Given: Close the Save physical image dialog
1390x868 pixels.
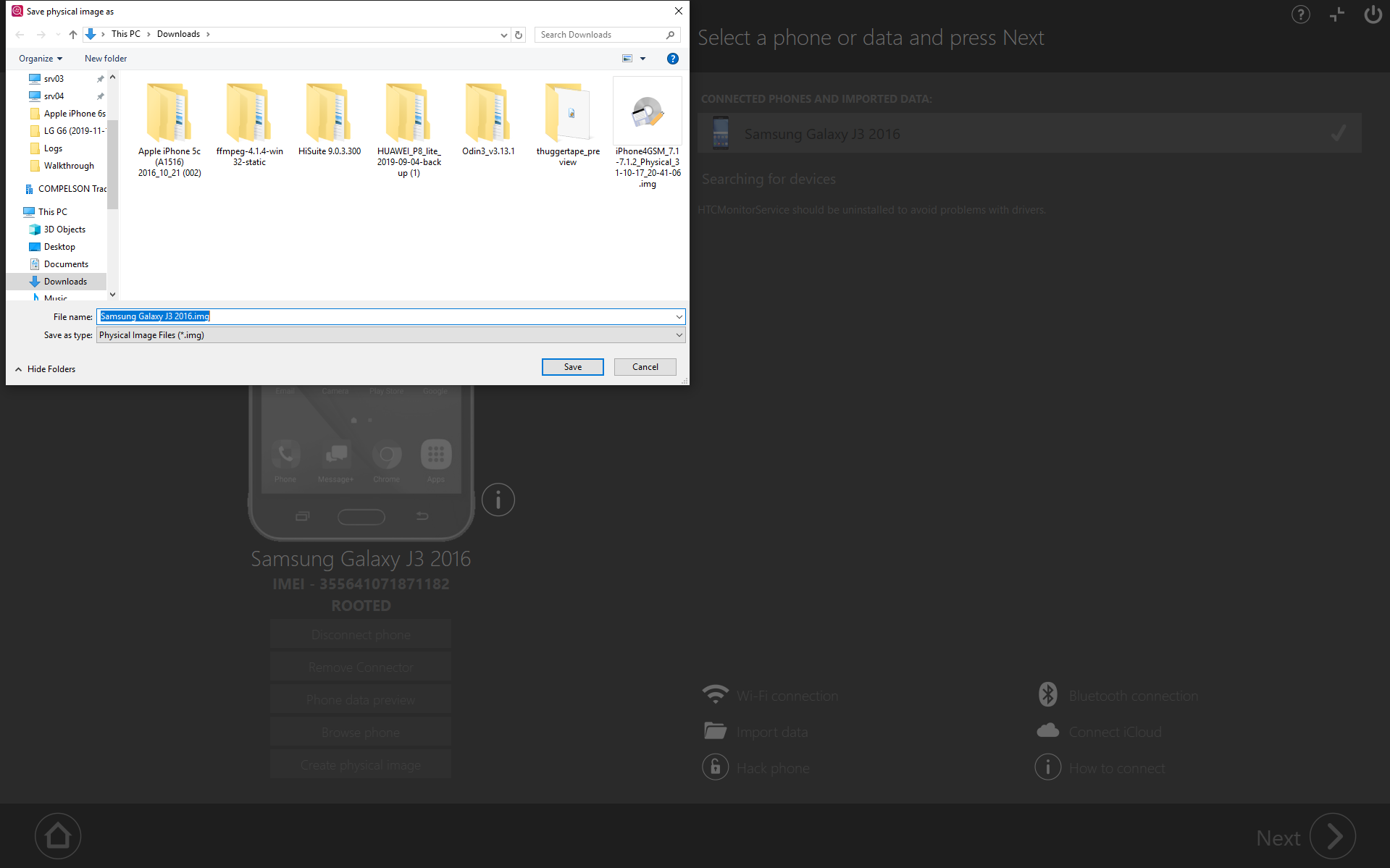Looking at the screenshot, I should pyautogui.click(x=679, y=11).
